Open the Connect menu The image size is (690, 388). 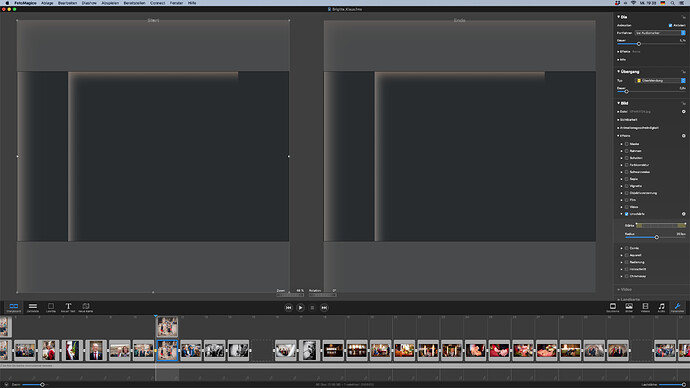pos(158,3)
